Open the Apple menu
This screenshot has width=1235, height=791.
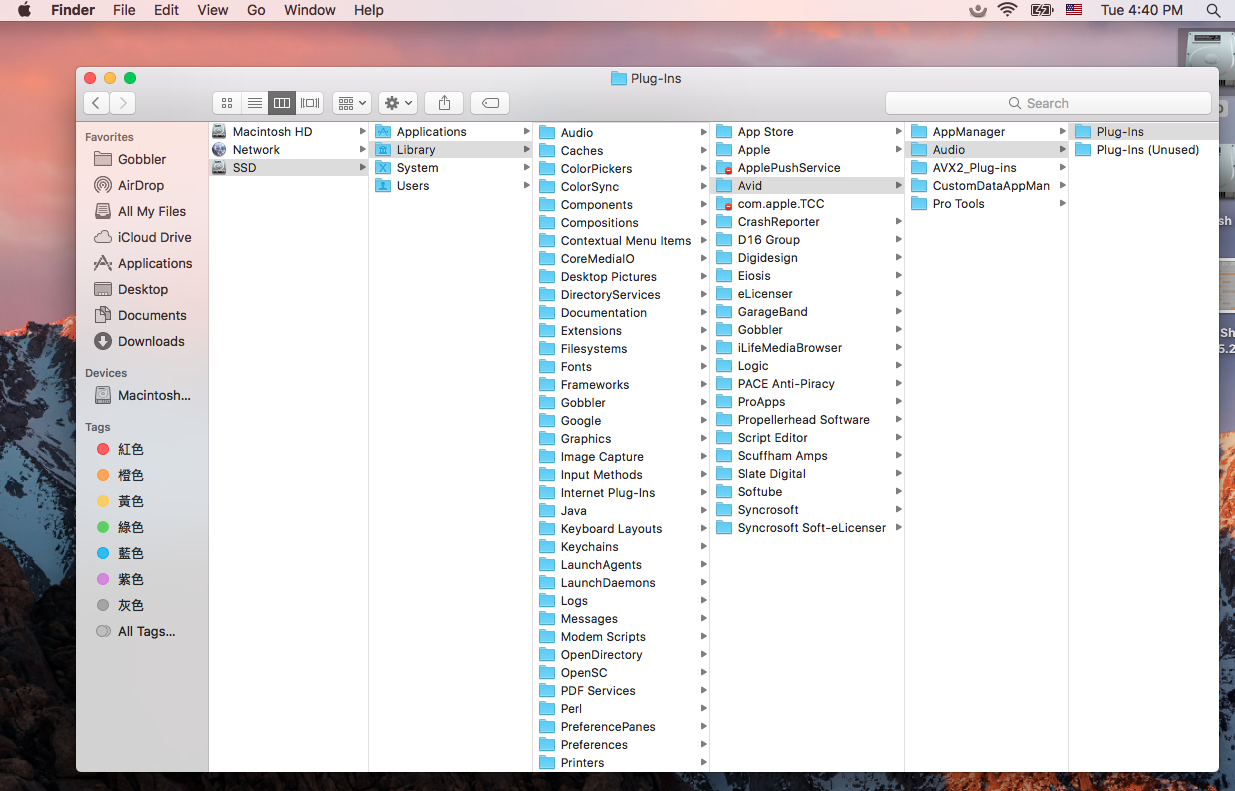[x=25, y=10]
